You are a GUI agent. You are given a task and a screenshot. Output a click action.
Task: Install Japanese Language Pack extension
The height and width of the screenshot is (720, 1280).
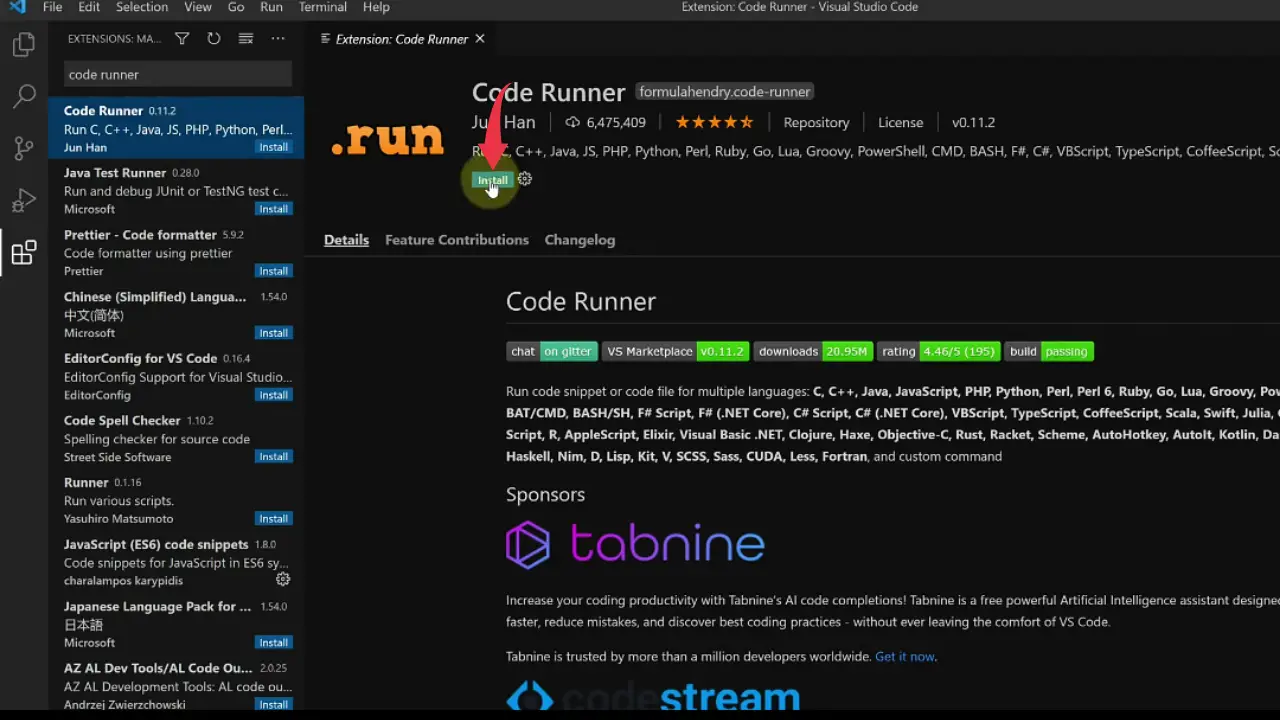tap(273, 643)
